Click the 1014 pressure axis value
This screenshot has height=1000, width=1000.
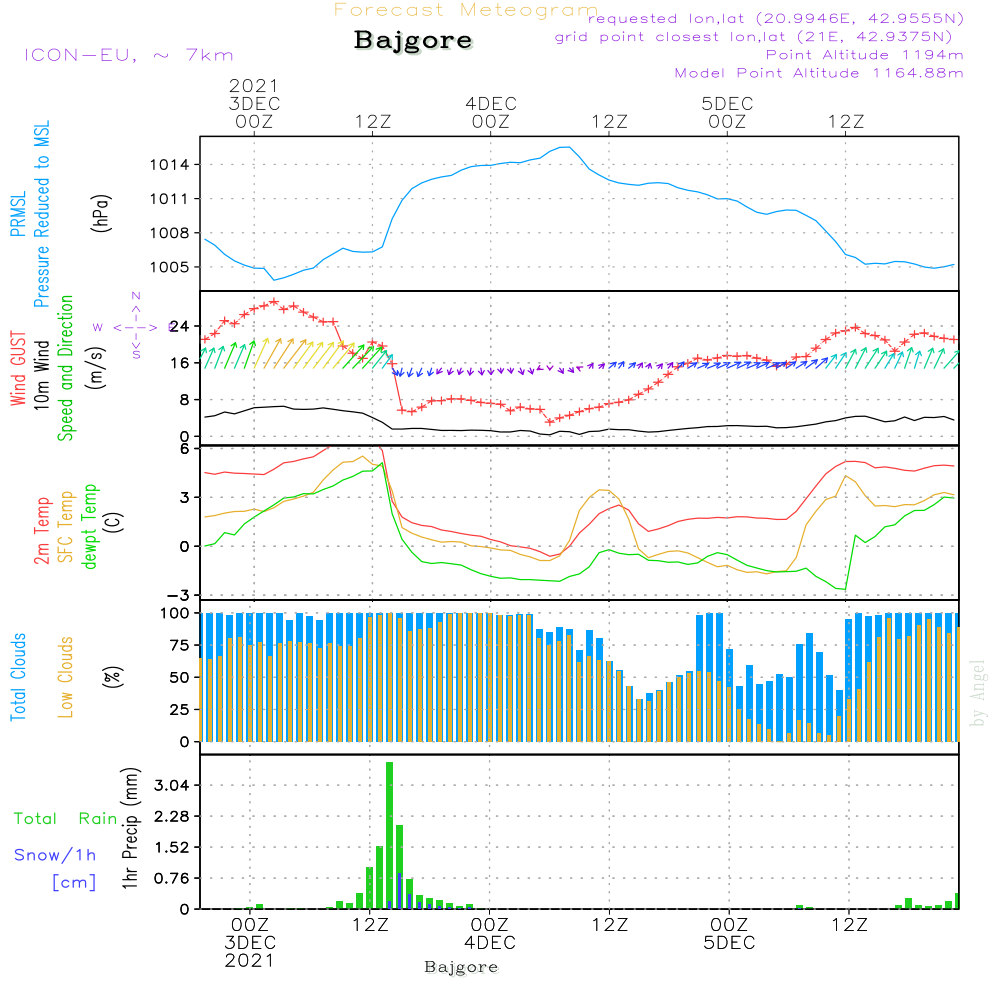click(170, 165)
